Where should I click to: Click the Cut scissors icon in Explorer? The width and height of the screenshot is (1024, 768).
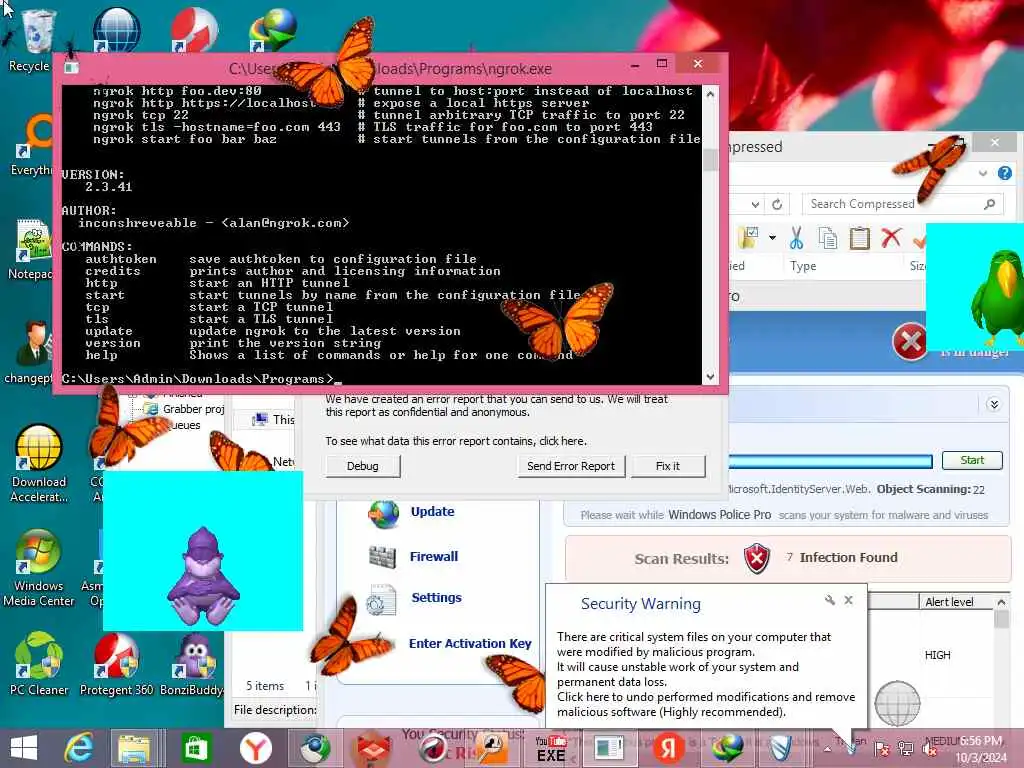[x=796, y=238]
